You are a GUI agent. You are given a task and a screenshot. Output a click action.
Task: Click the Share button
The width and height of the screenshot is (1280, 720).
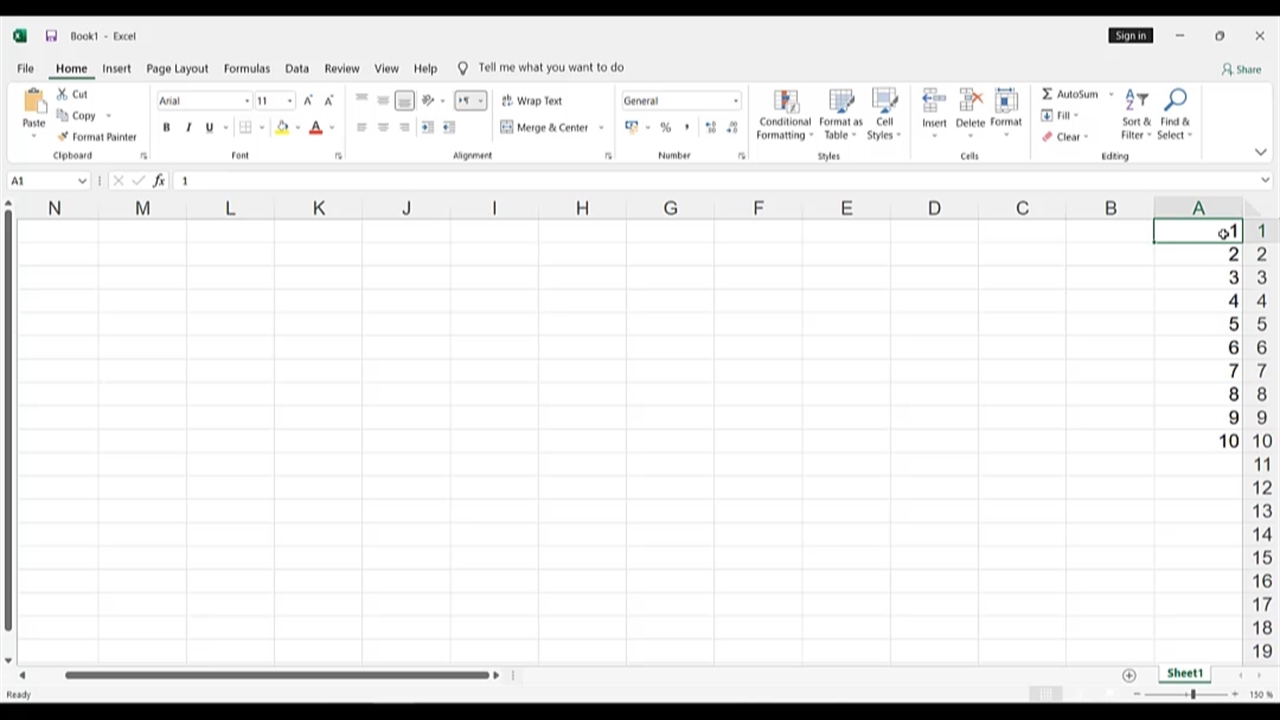1241,69
